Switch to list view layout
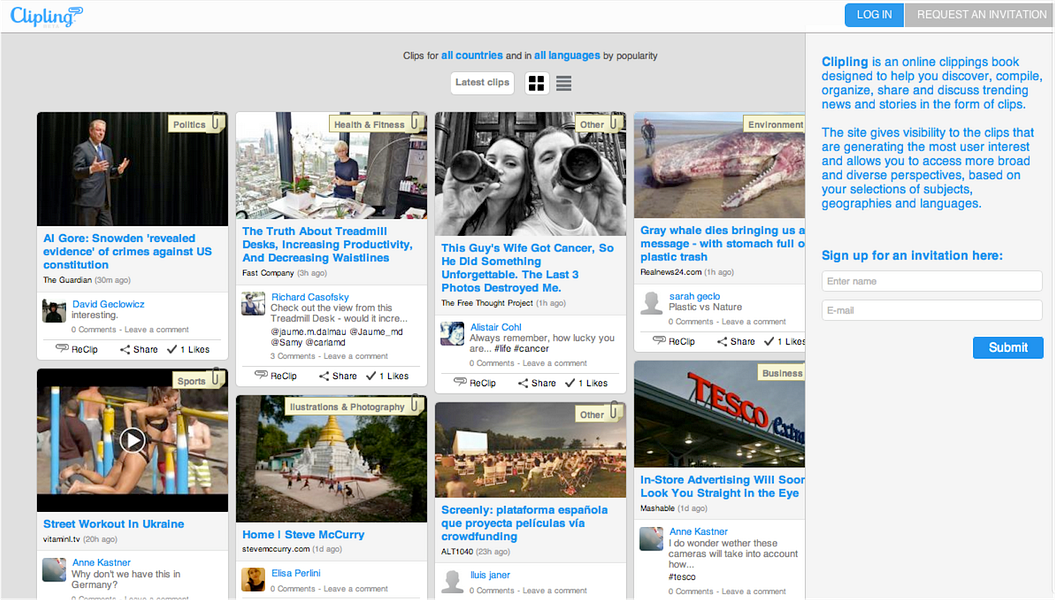The image size is (1055, 600). tap(564, 83)
